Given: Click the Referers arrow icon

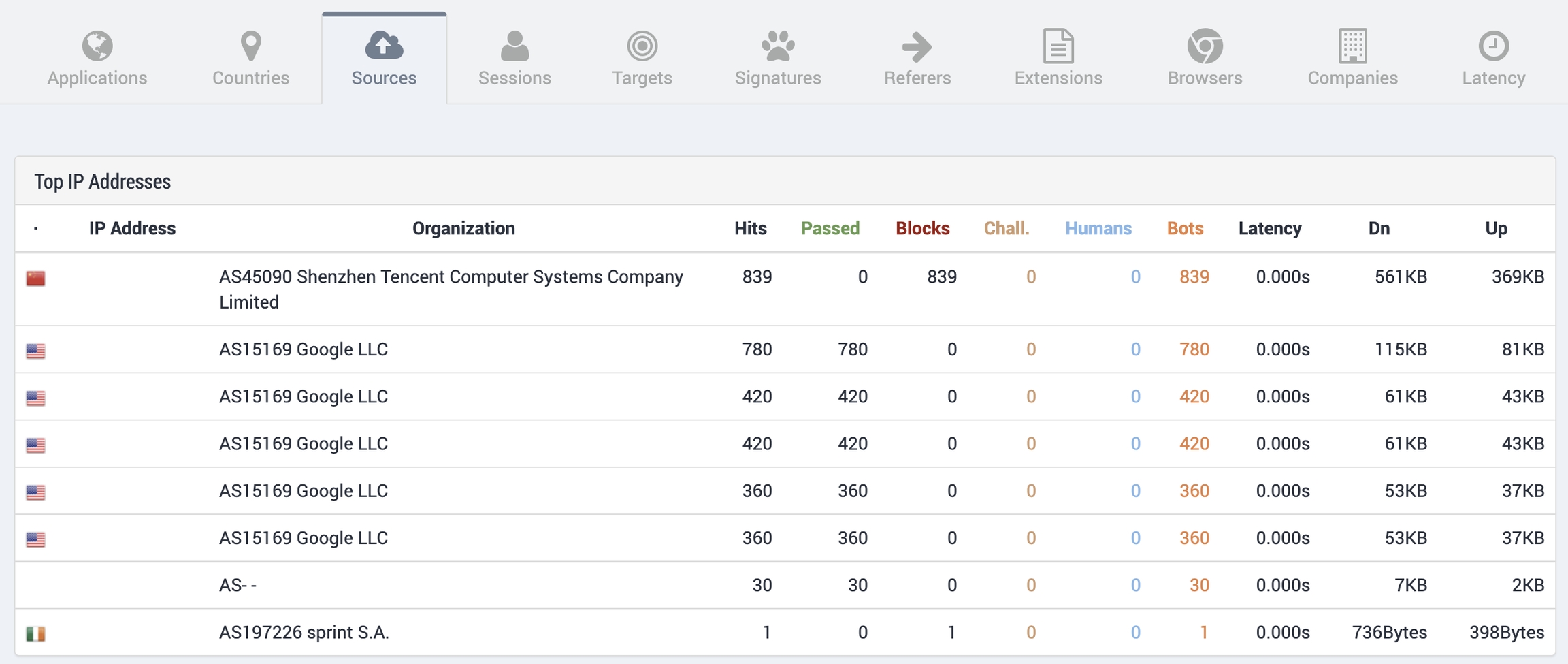Looking at the screenshot, I should click(x=917, y=46).
